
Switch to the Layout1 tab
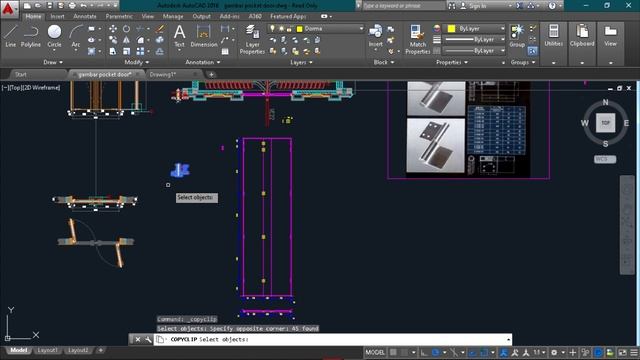point(47,350)
